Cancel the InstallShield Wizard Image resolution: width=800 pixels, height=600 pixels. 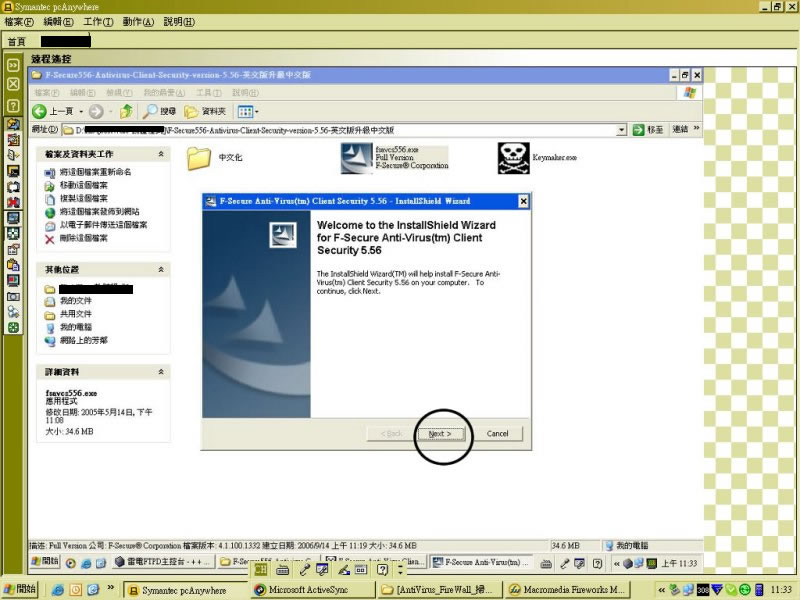(497, 434)
